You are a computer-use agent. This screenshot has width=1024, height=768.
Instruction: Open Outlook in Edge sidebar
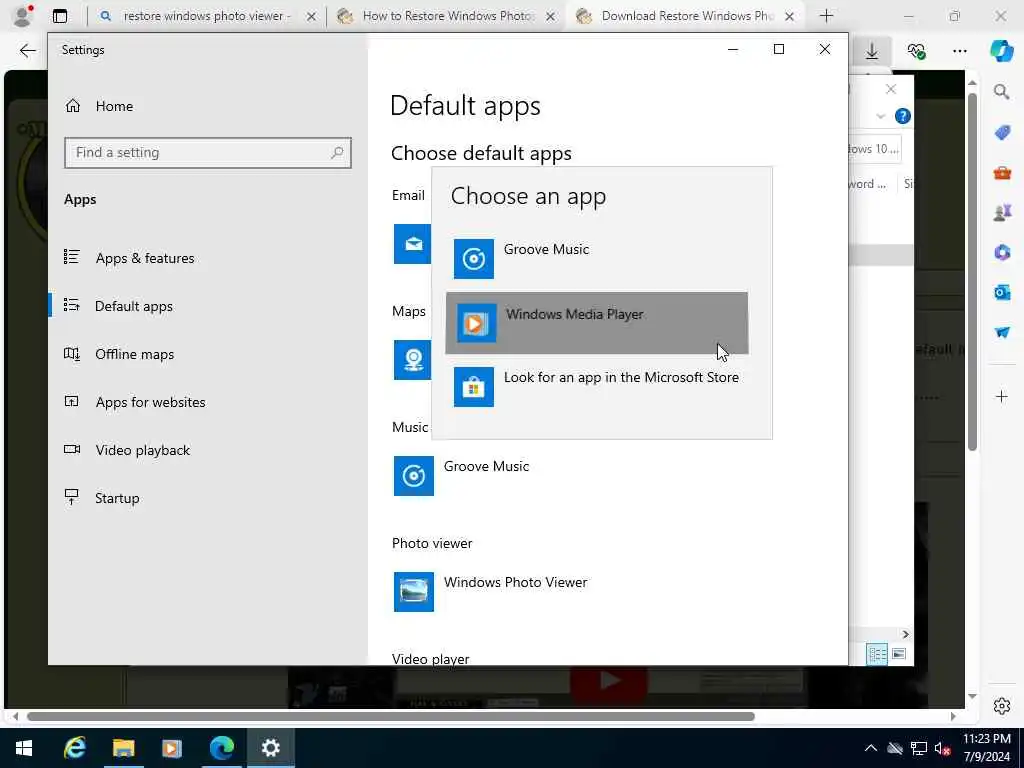tap(1002, 292)
